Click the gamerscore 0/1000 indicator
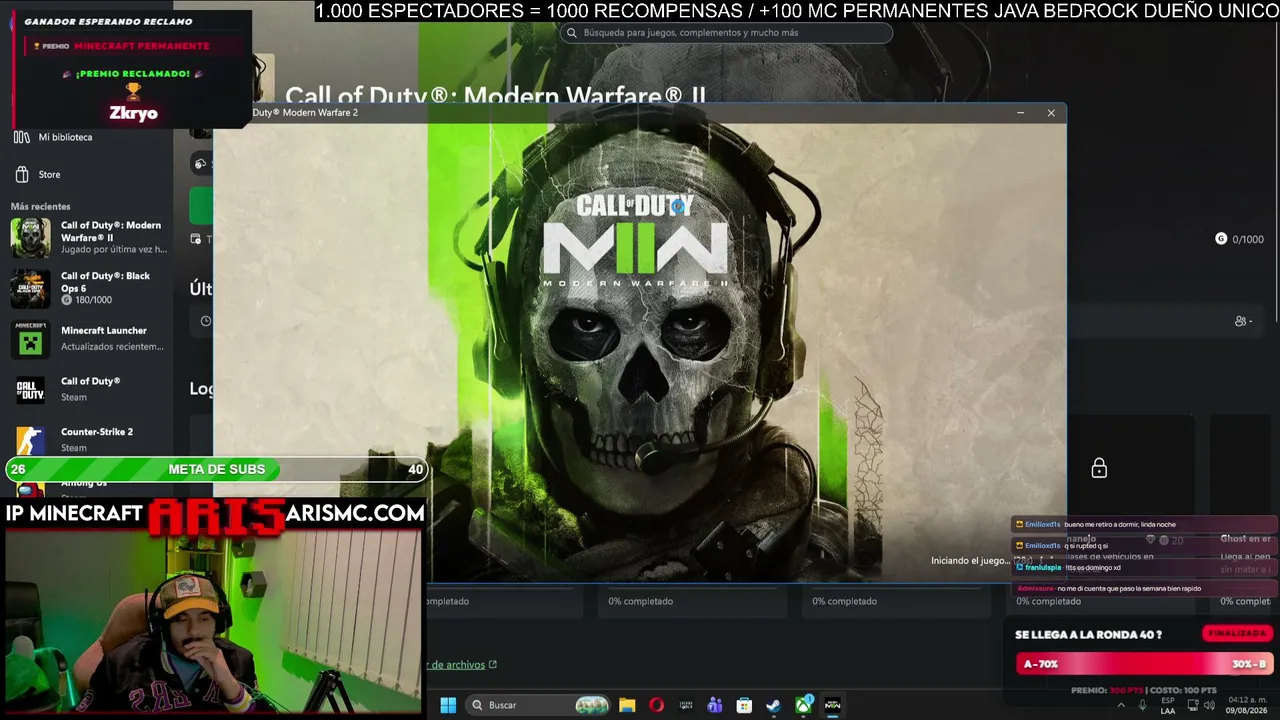Screen dimensions: 1280x720 coord(1239,239)
